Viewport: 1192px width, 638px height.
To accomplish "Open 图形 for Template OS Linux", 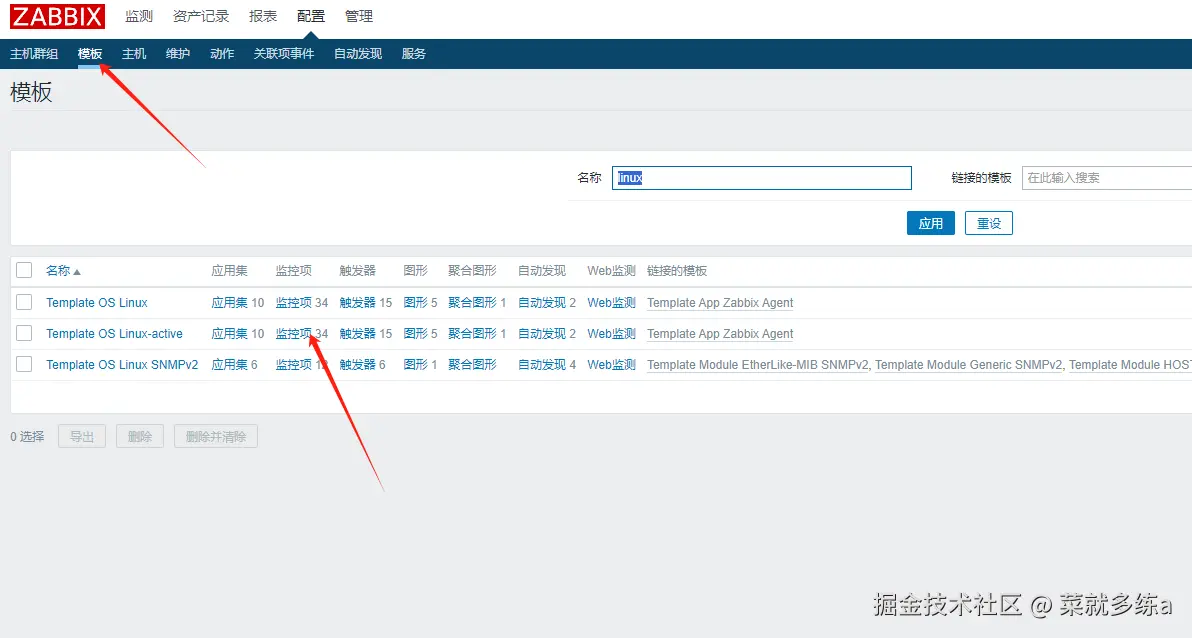I will tap(415, 303).
